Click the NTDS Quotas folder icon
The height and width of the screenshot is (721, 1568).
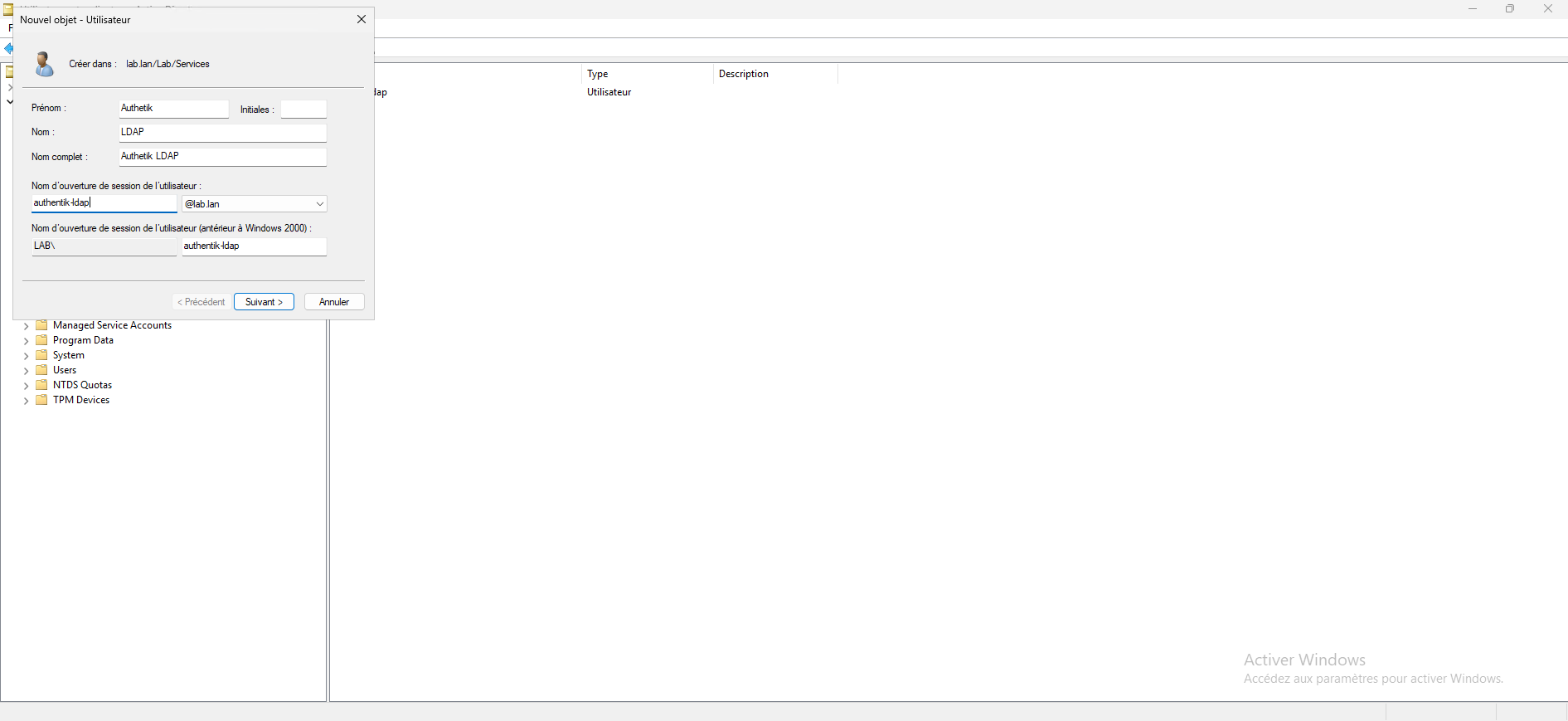pyautogui.click(x=41, y=385)
